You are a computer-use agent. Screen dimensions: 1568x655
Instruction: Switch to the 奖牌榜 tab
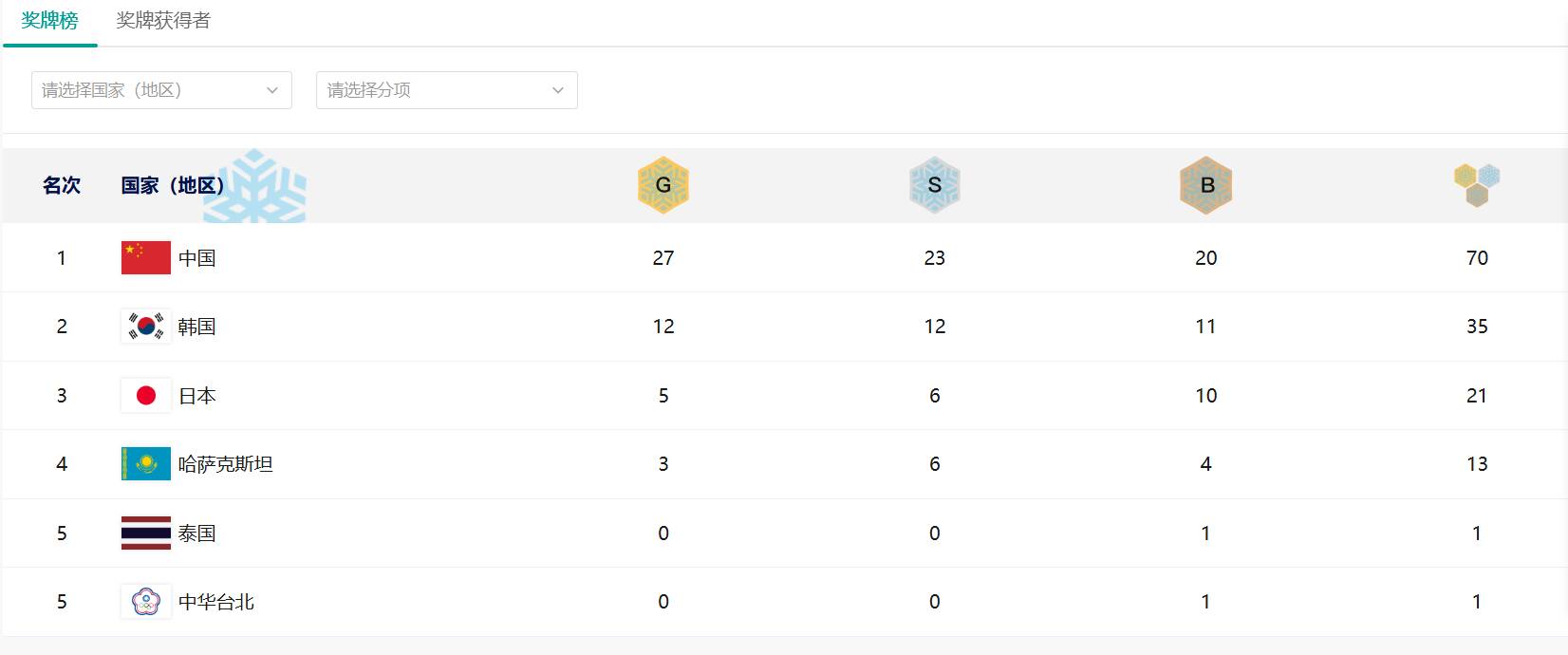[49, 21]
